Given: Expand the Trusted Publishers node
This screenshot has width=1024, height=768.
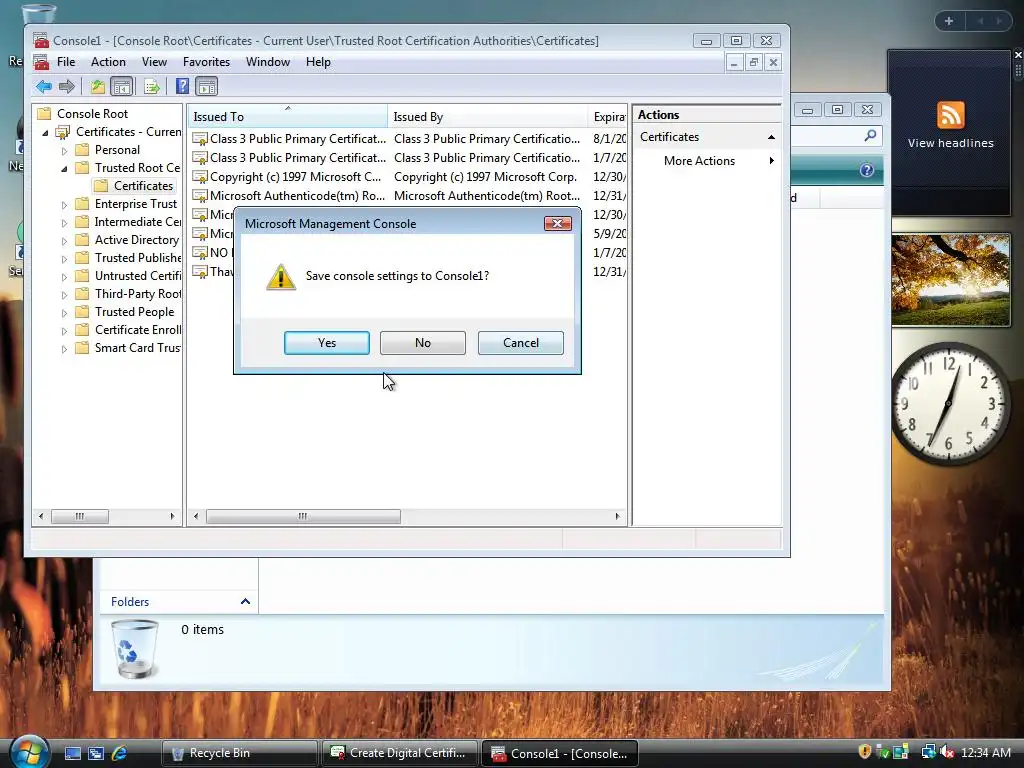Looking at the screenshot, I should 64,259.
